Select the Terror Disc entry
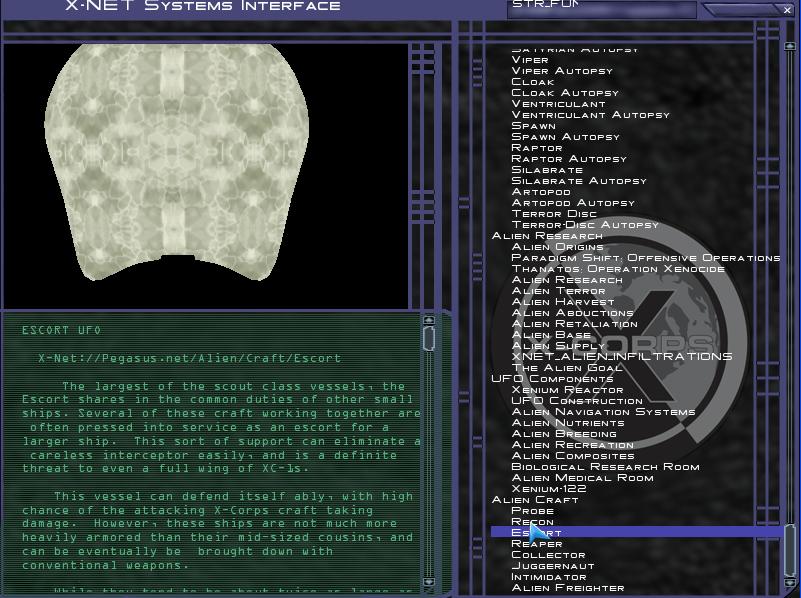The image size is (801, 598). click(554, 213)
